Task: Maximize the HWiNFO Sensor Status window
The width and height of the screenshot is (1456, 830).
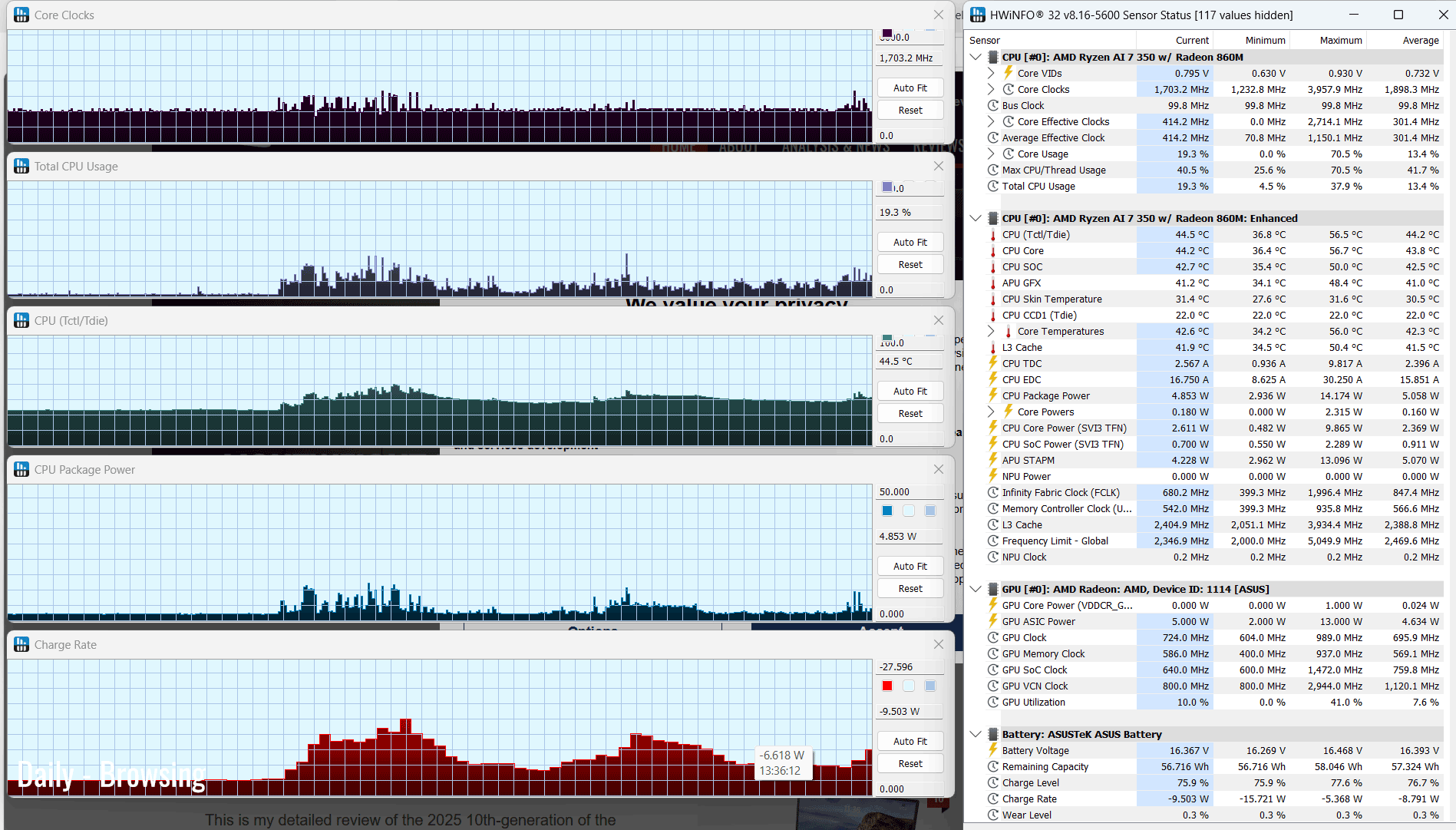Action: coord(1398,15)
